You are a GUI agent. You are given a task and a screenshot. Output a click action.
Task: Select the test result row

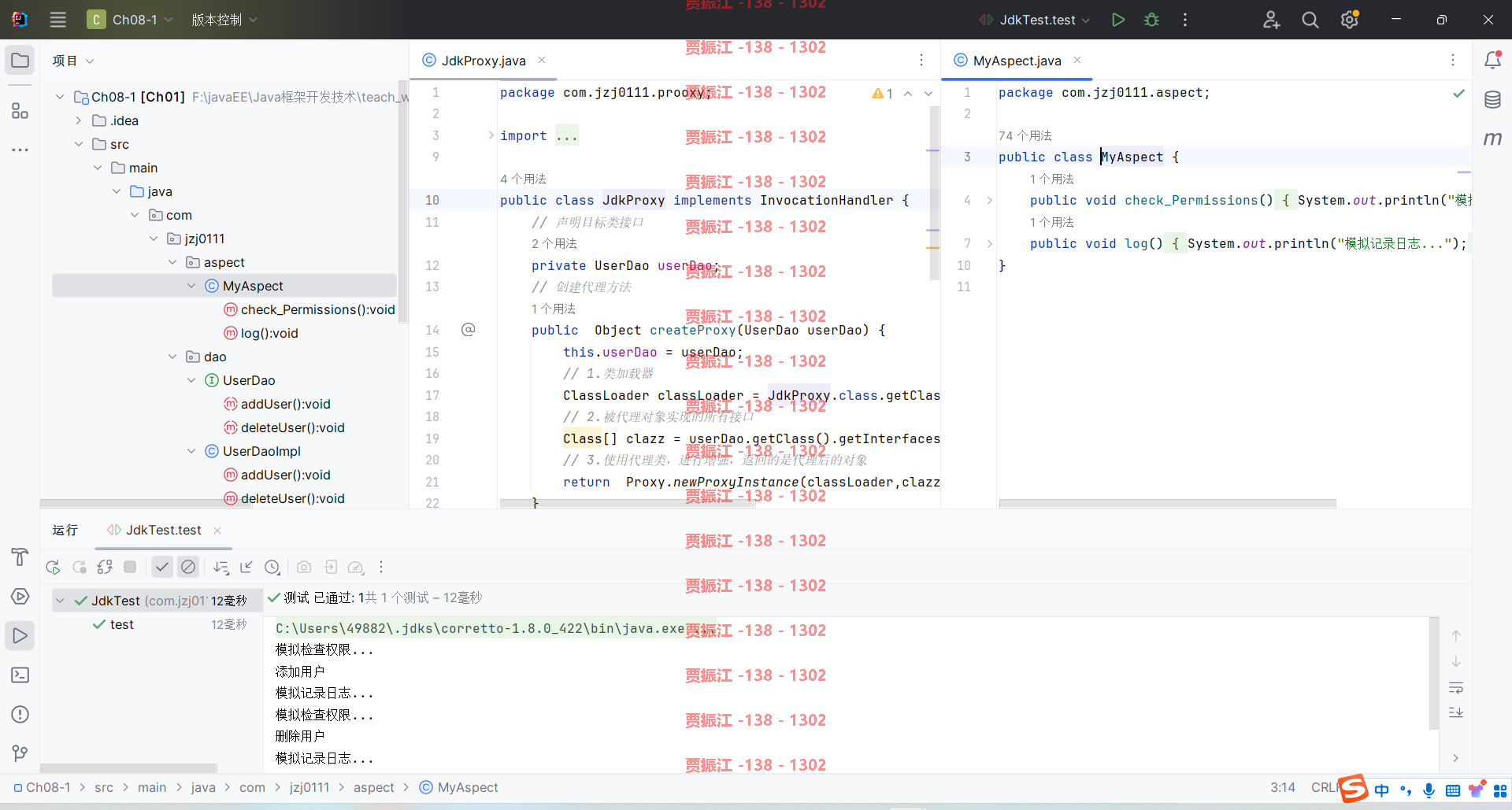click(x=157, y=624)
